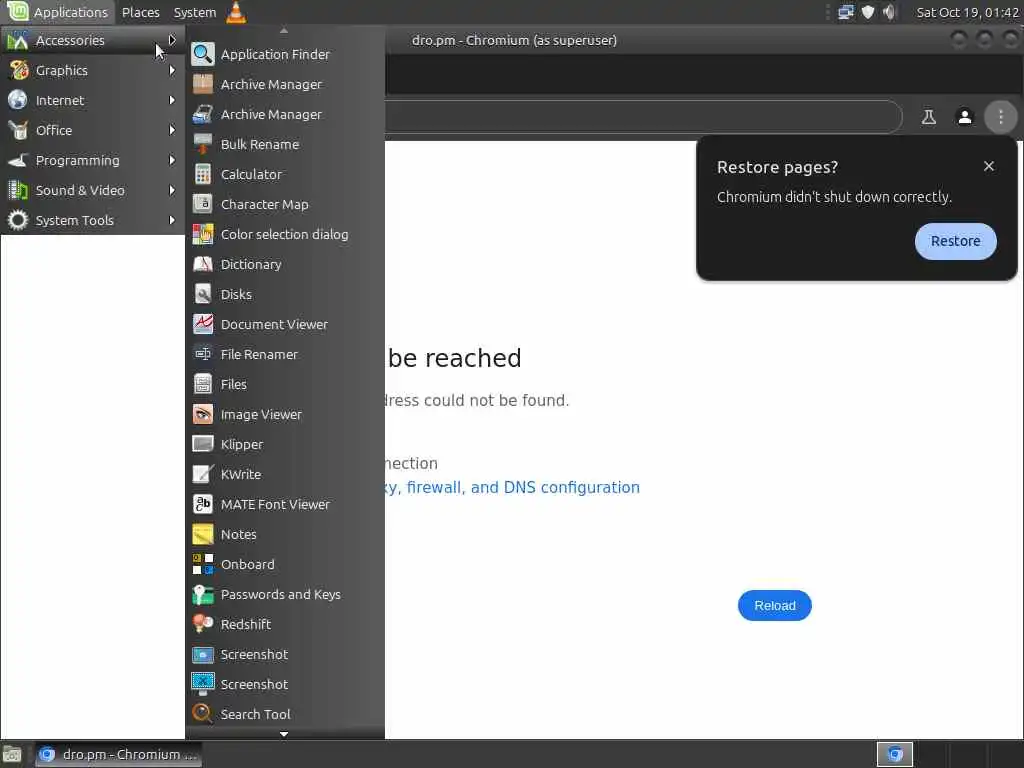Expand System Tools category arrow
The width and height of the screenshot is (1024, 768).
click(x=172, y=220)
